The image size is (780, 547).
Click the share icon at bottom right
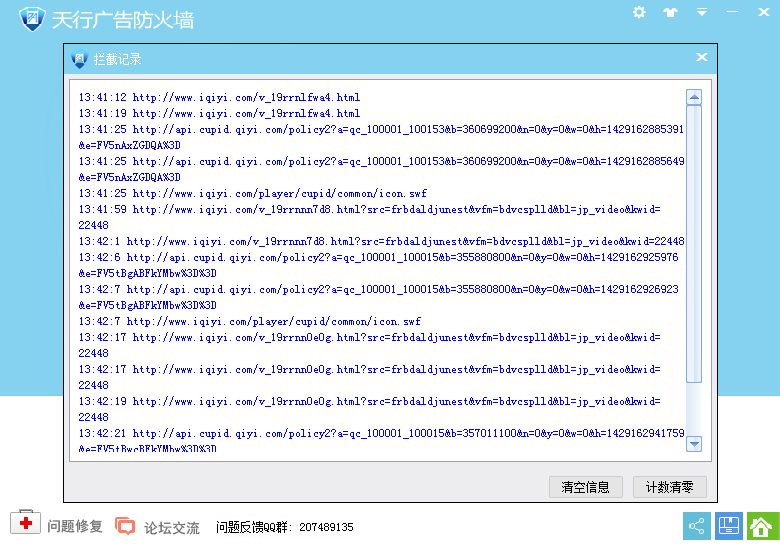pyautogui.click(x=696, y=526)
